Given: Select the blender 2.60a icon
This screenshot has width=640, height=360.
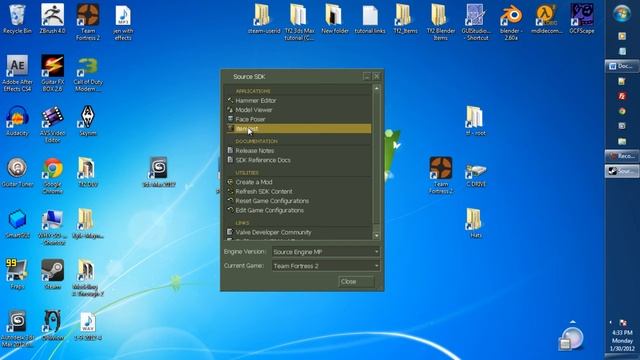Looking at the screenshot, I should 511,22.
